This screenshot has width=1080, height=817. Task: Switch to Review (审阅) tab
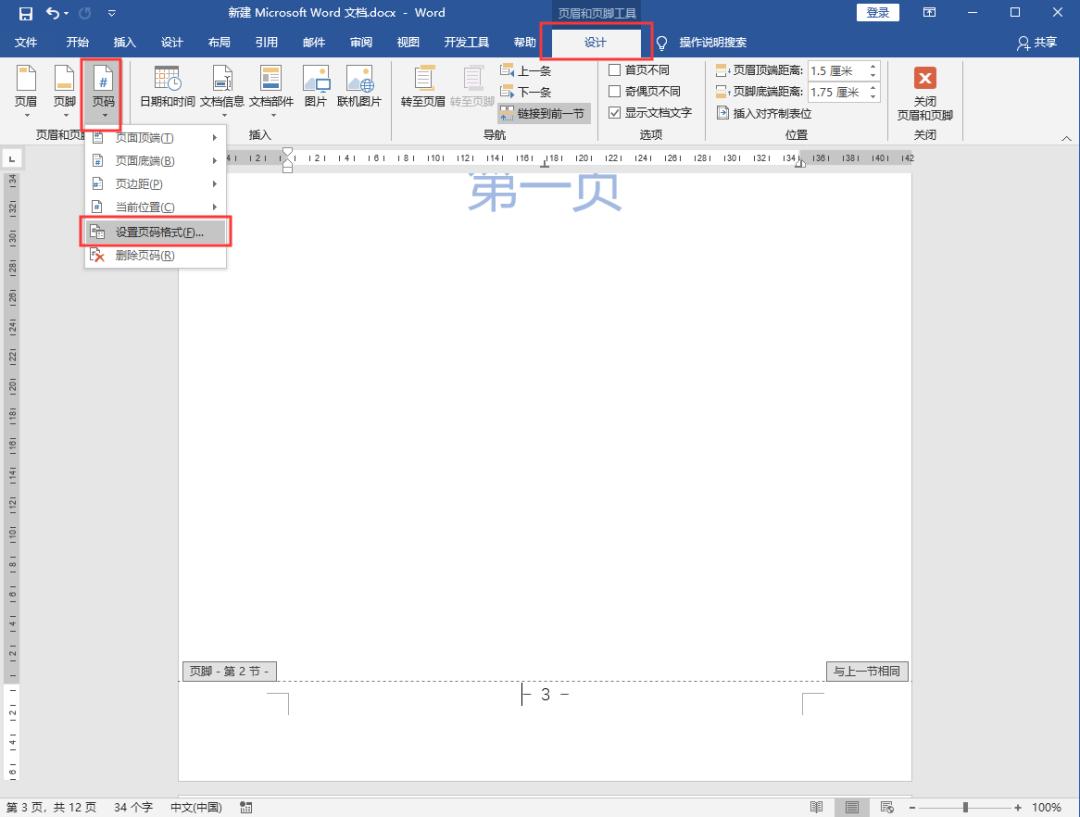[x=361, y=43]
